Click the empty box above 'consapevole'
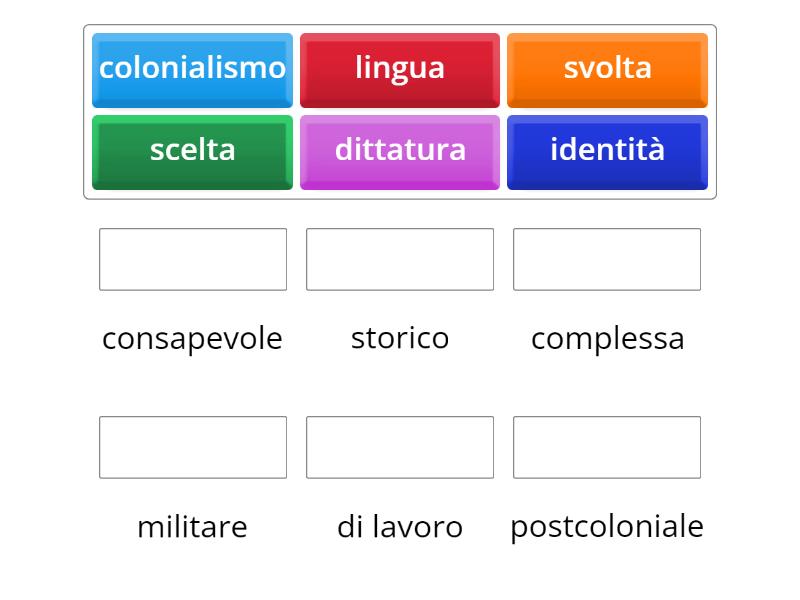The height and width of the screenshot is (600, 800). coord(193,259)
